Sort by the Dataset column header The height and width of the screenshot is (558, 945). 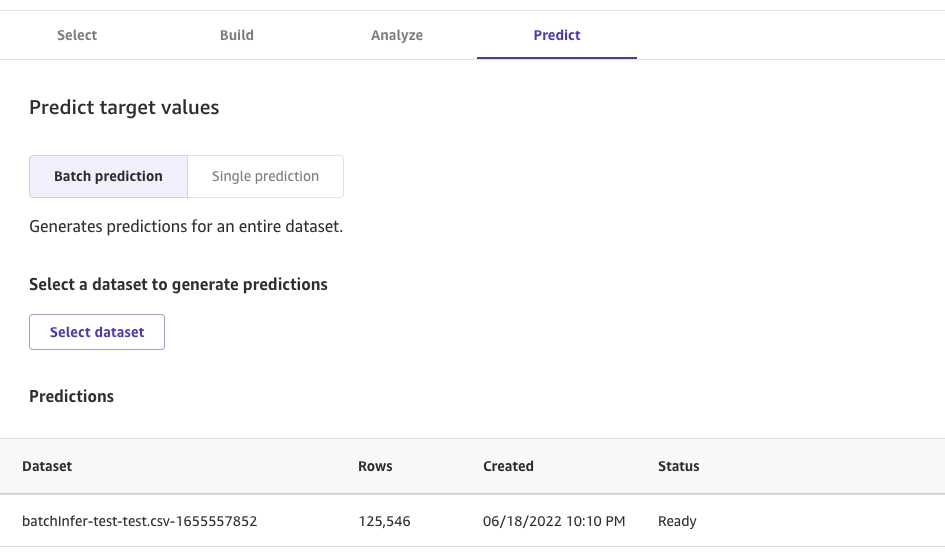47,466
